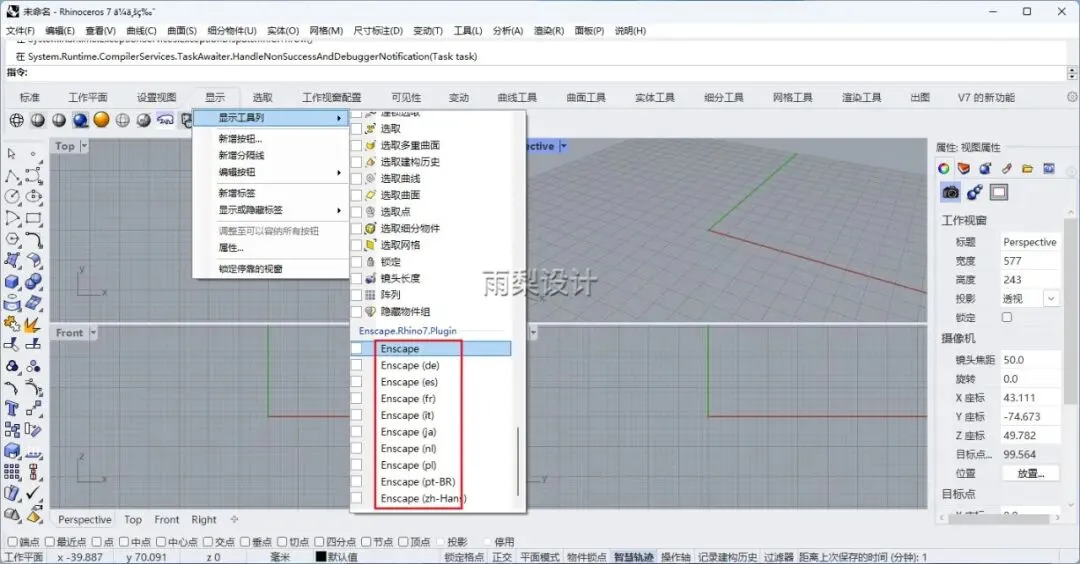The image size is (1080, 564).
Task: Click the Fillet curves arc icon
Action: pyautogui.click(x=34, y=240)
